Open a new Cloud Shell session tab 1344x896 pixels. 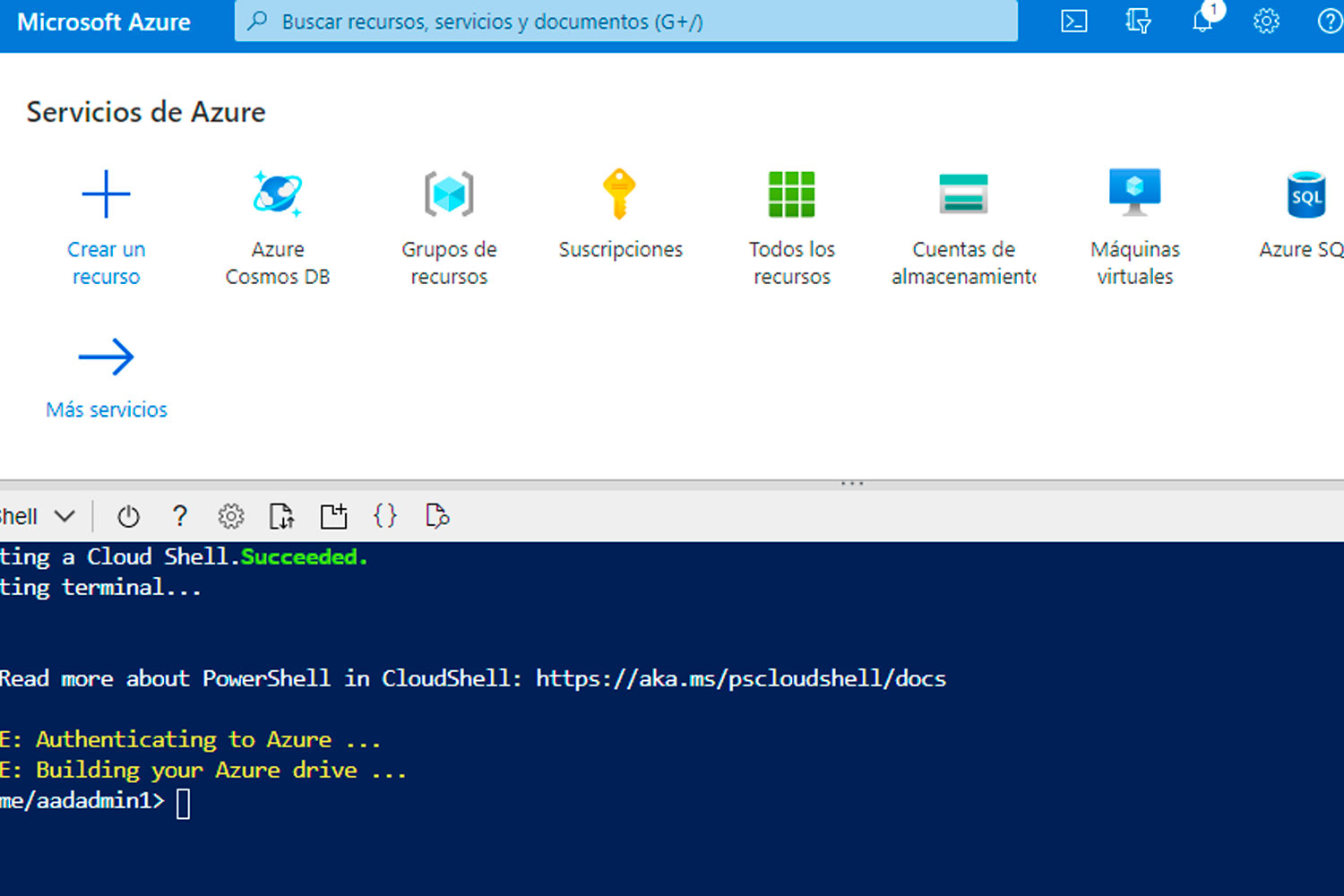tap(333, 516)
